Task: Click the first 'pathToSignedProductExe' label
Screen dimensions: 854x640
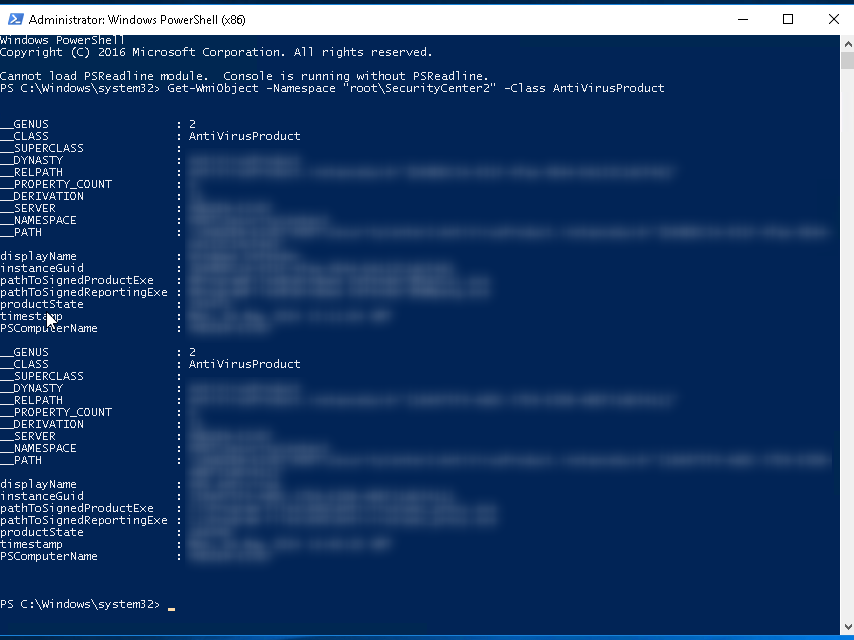Action: (77, 280)
